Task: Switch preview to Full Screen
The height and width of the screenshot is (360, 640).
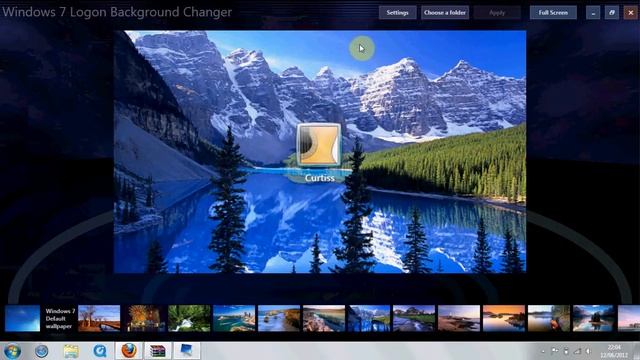Action: [553, 13]
